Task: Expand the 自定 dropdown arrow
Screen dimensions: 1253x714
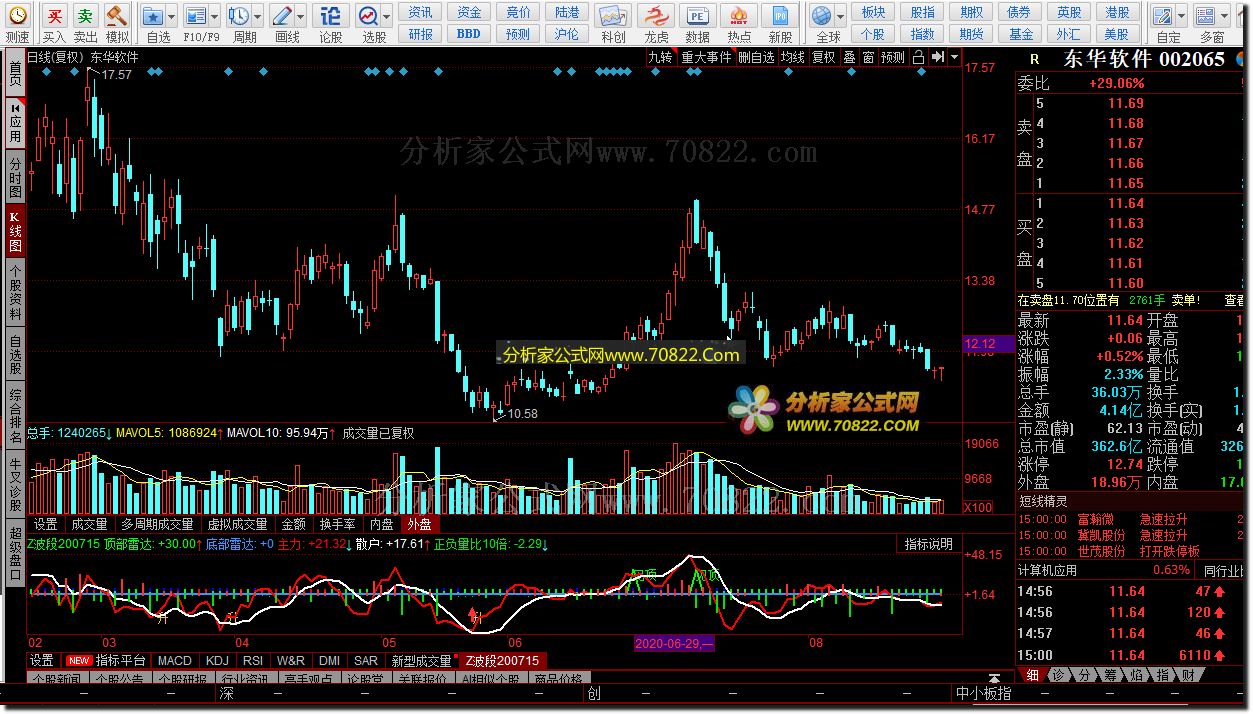Action: tap(1181, 16)
